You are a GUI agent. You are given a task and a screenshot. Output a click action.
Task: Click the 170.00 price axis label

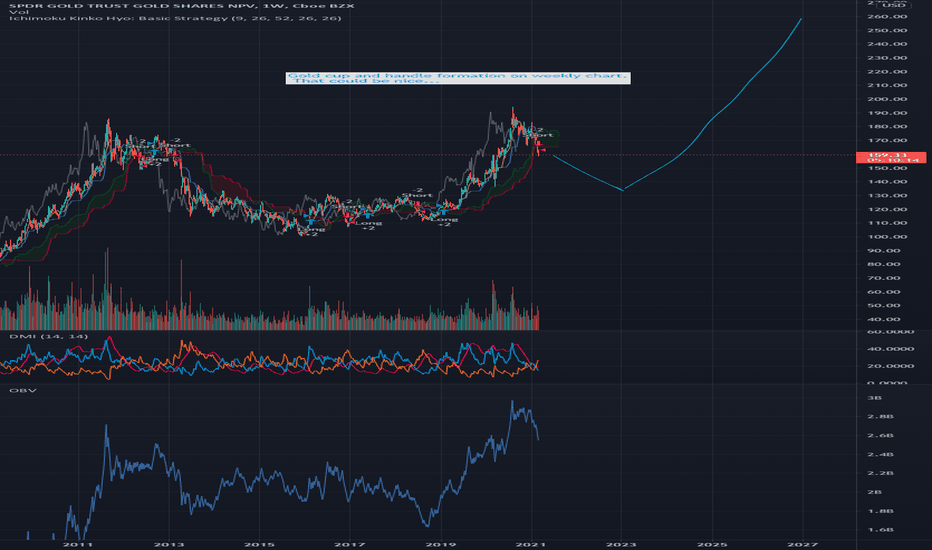pos(887,141)
